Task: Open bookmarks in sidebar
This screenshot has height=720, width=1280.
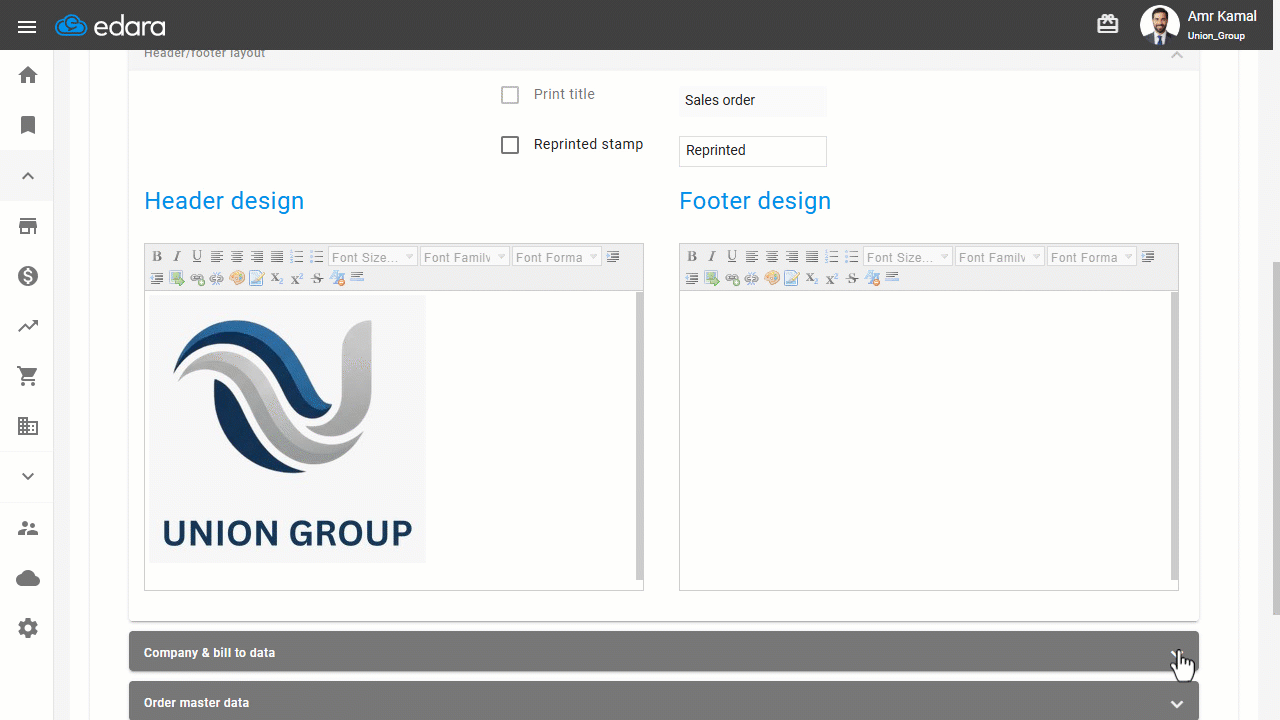Action: click(28, 125)
